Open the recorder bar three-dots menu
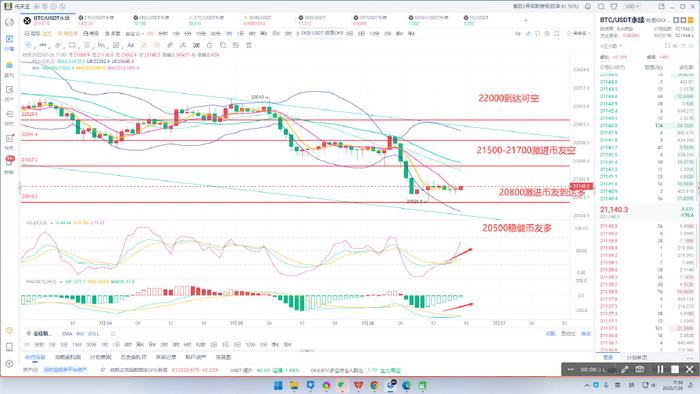700x394 pixels. point(571,369)
